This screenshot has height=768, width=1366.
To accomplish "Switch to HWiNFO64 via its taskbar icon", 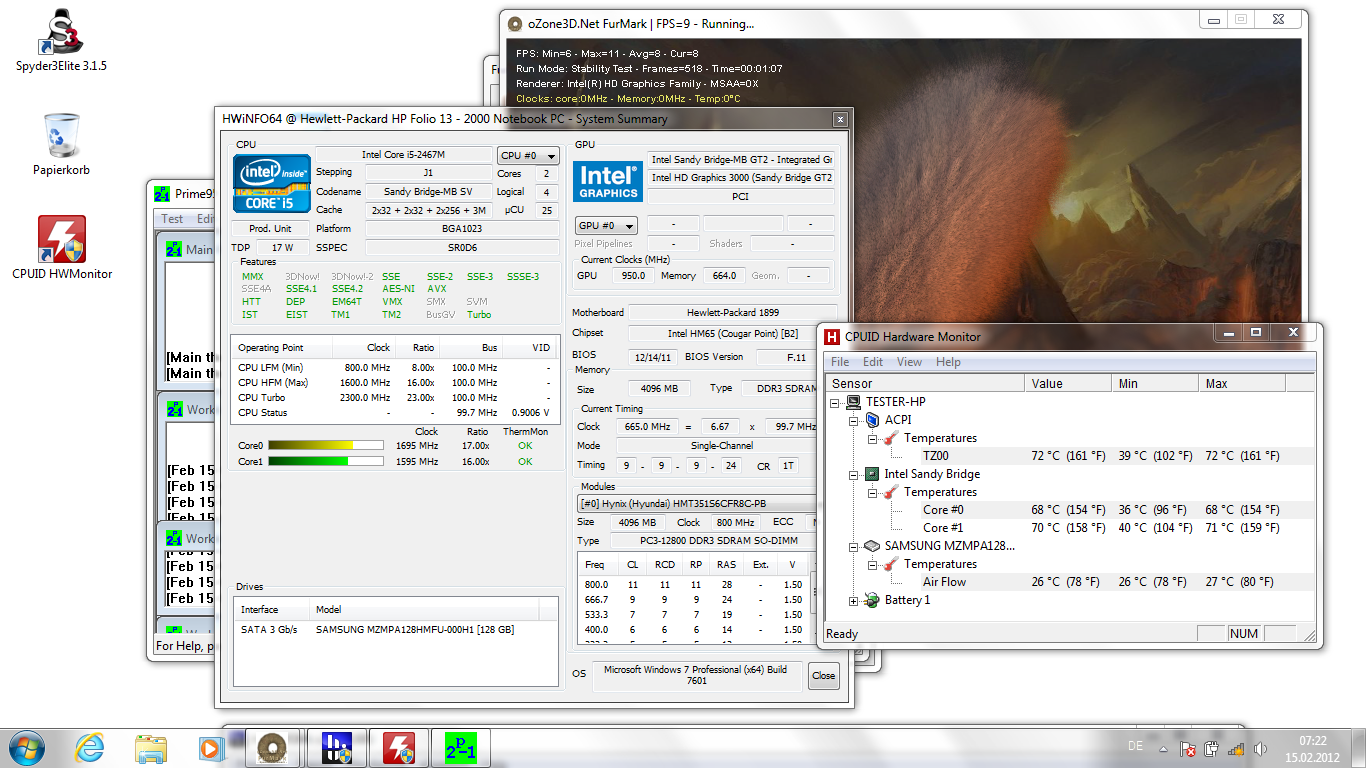I will click(x=337, y=747).
